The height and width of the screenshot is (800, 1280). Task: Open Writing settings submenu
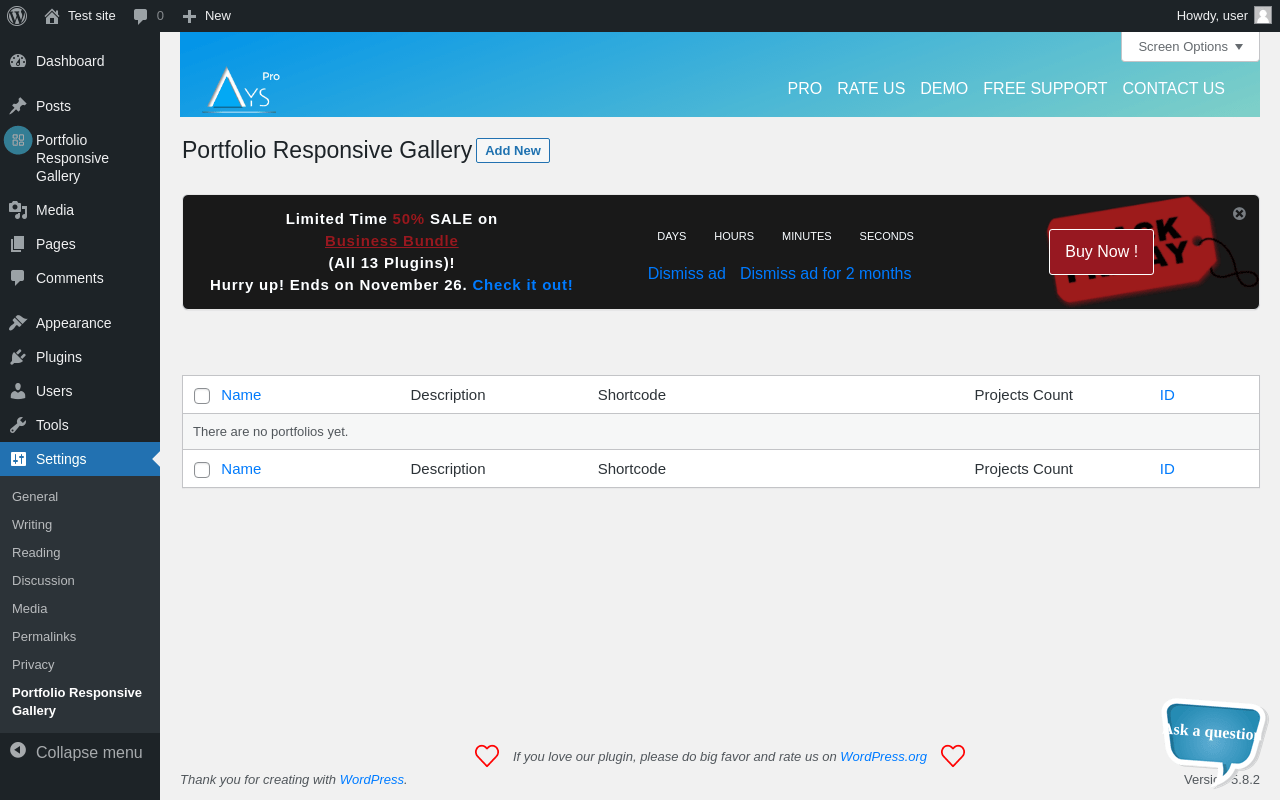tap(32, 525)
